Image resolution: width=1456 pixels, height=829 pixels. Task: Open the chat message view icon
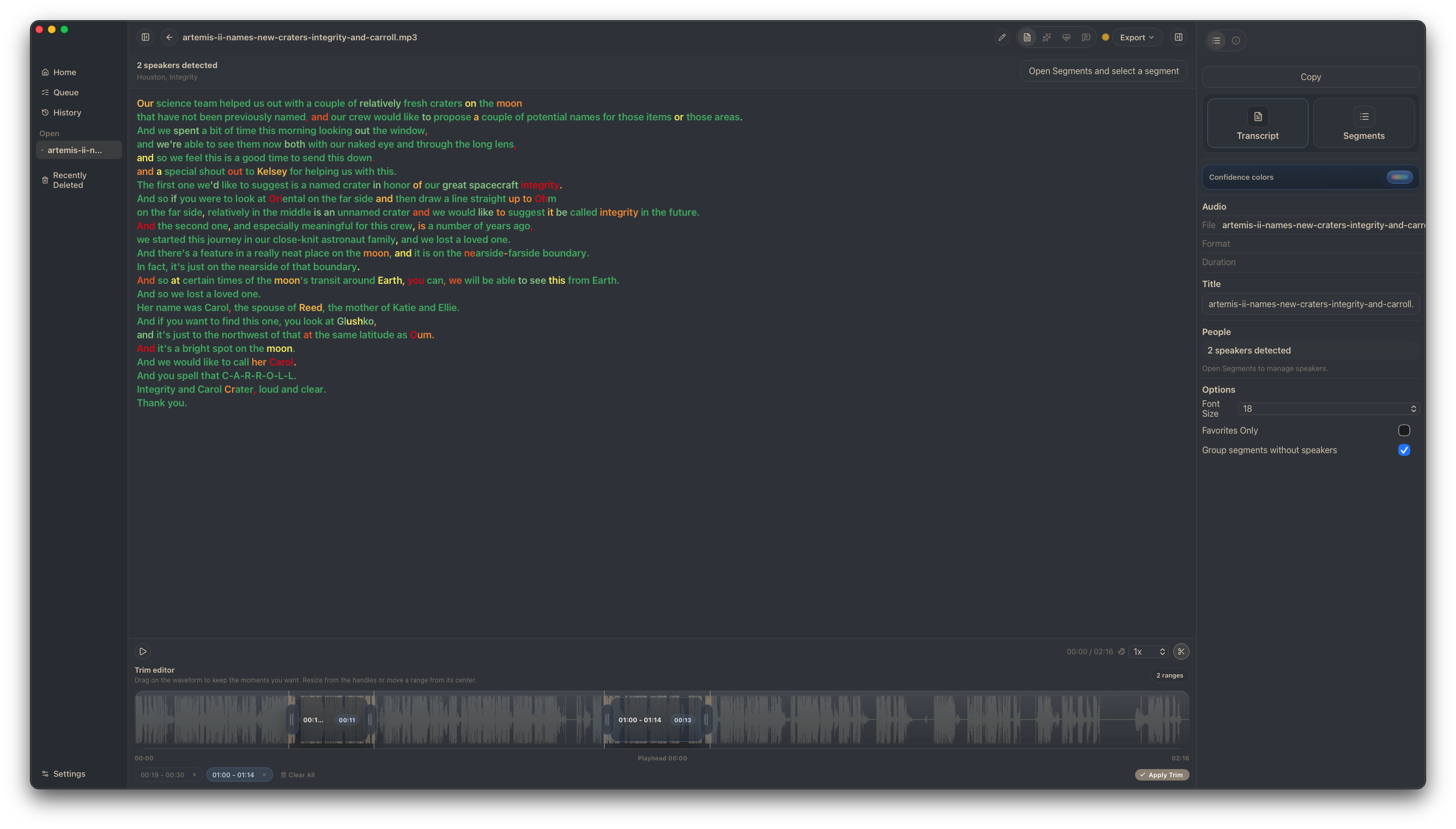pyautogui.click(x=1085, y=37)
